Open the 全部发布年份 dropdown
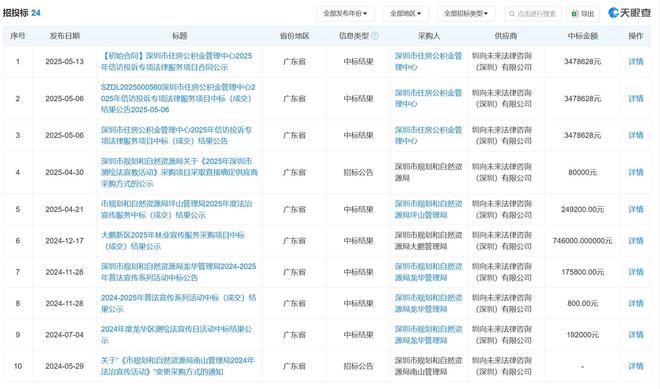 coord(345,14)
